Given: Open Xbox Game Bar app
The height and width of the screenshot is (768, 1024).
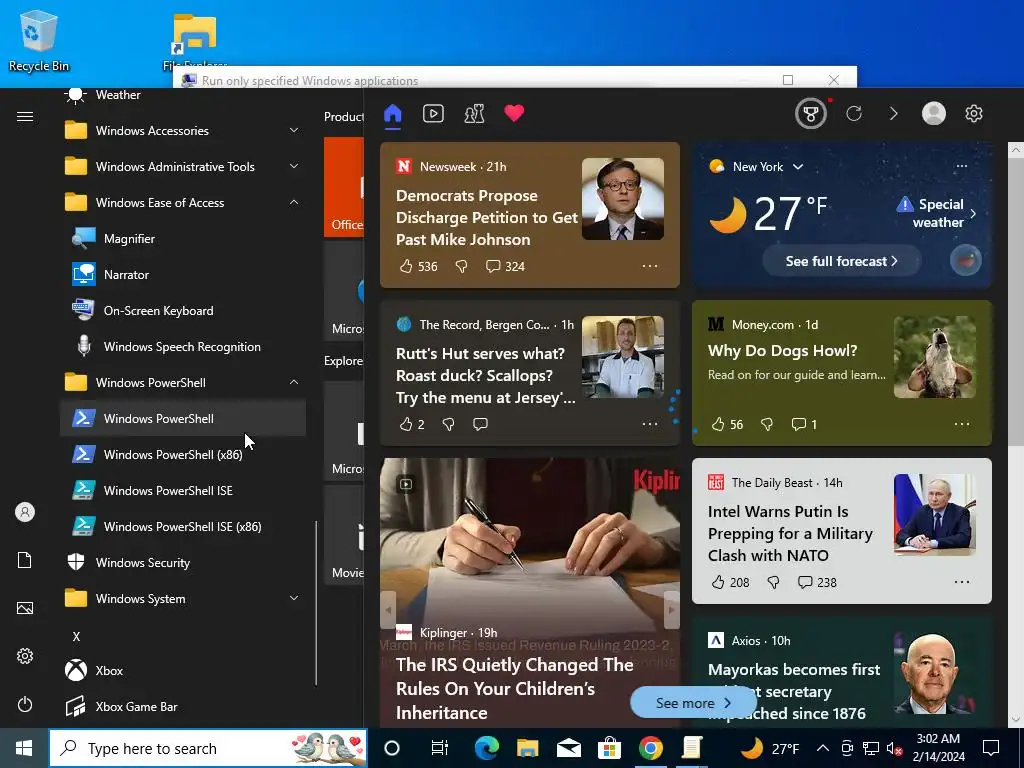Looking at the screenshot, I should (182, 707).
